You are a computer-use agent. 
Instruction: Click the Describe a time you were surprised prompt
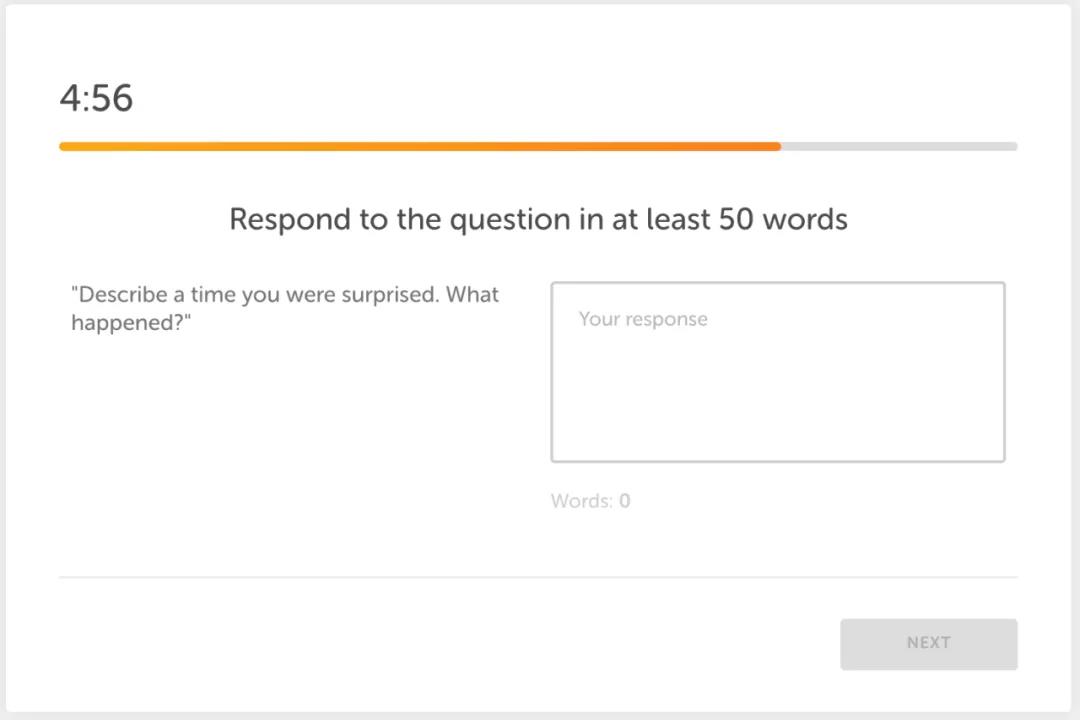[284, 308]
